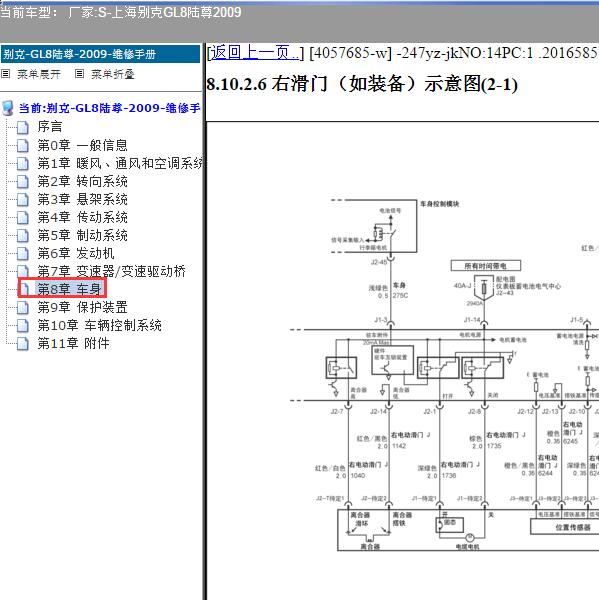
Task: Click the wiring diagram image
Action: pos(444,375)
